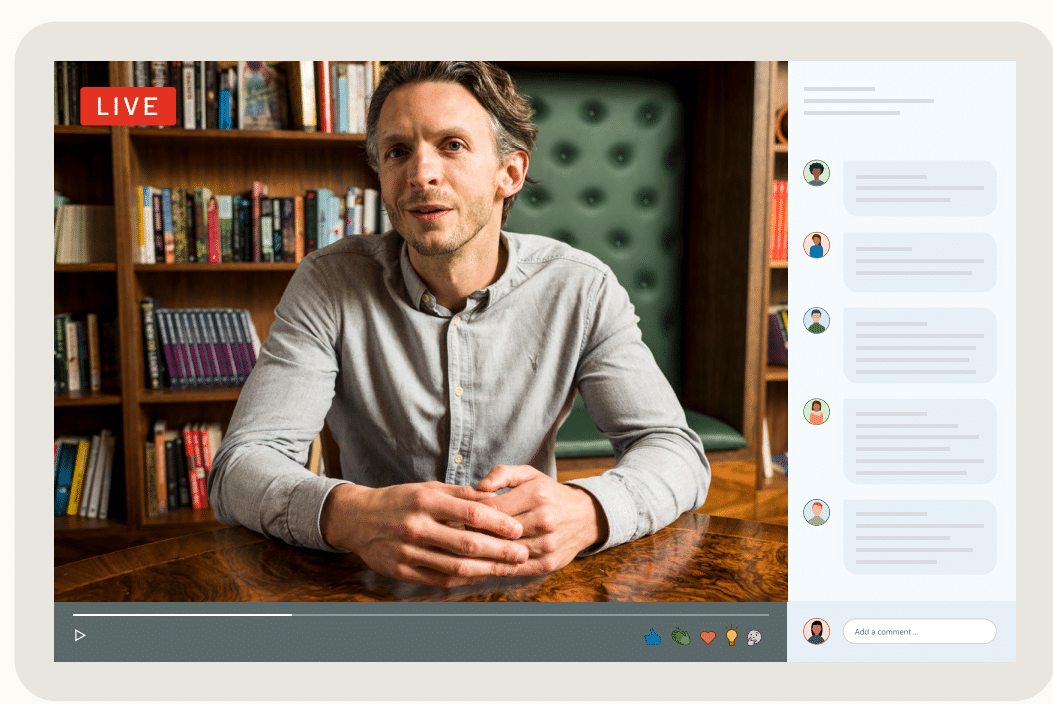This screenshot has height=704, width=1053.
Task: React with the green clapping hands icon
Action: coord(681,637)
